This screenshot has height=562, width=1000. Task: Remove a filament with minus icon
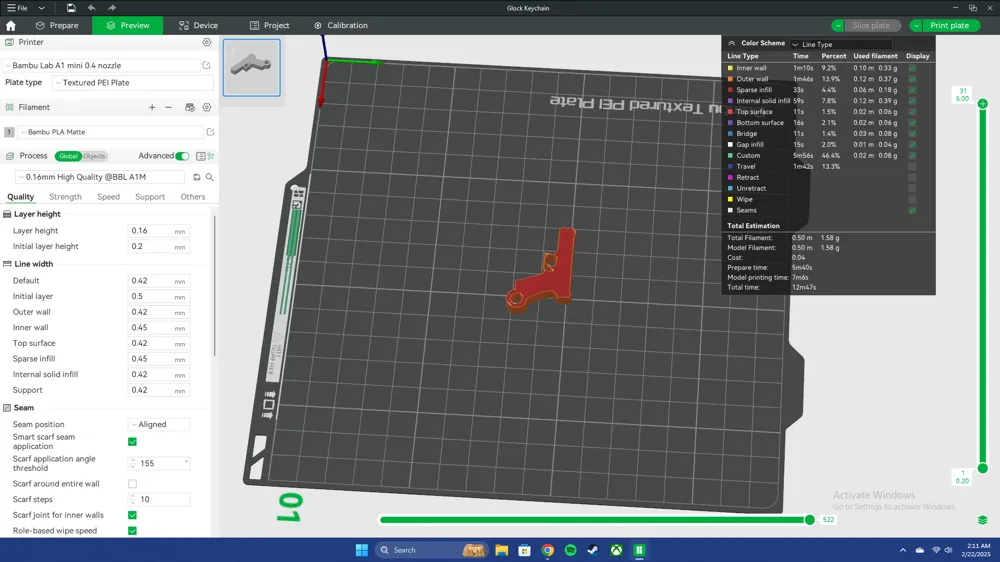pos(168,107)
